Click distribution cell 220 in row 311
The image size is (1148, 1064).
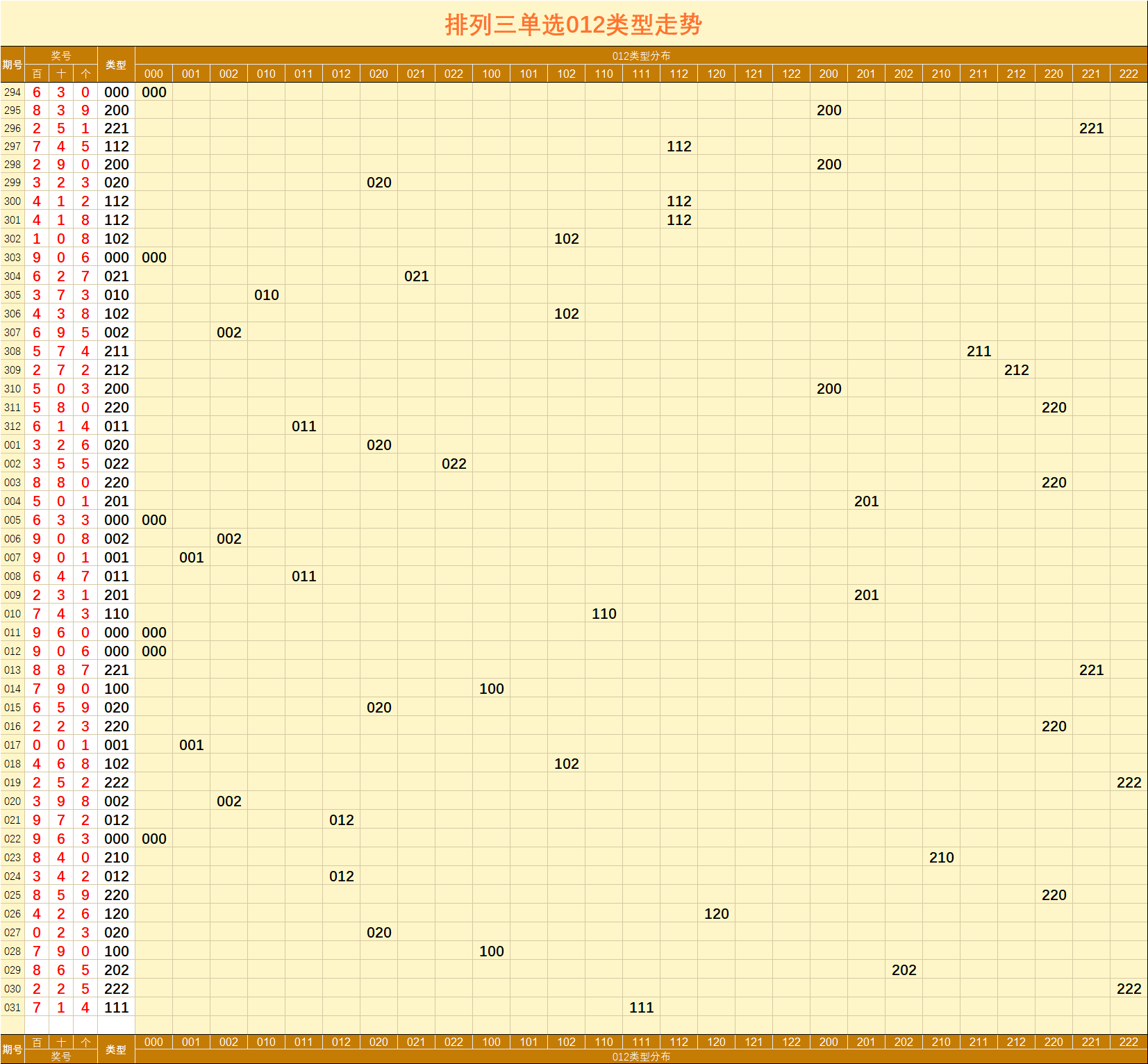pos(1054,408)
